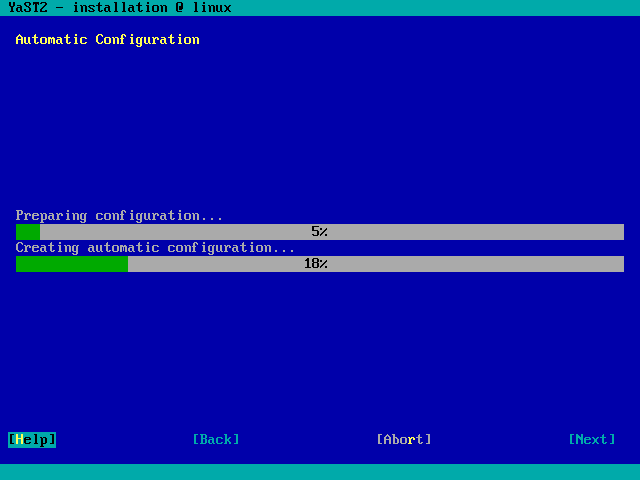Screen dimensions: 640x480
Task: Go to previous step with Back
Action: [216, 440]
